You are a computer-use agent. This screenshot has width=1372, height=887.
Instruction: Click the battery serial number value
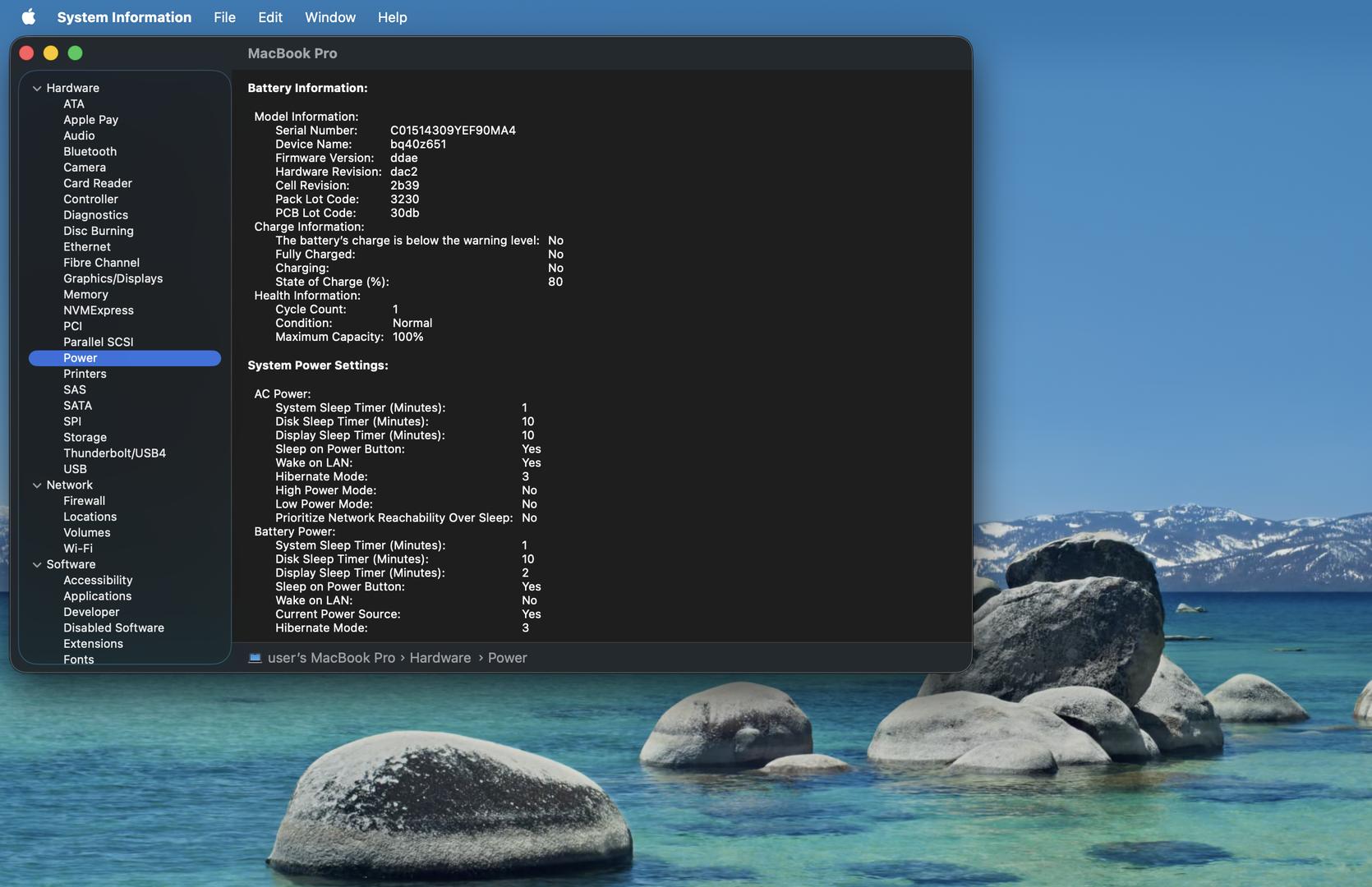[x=453, y=131]
